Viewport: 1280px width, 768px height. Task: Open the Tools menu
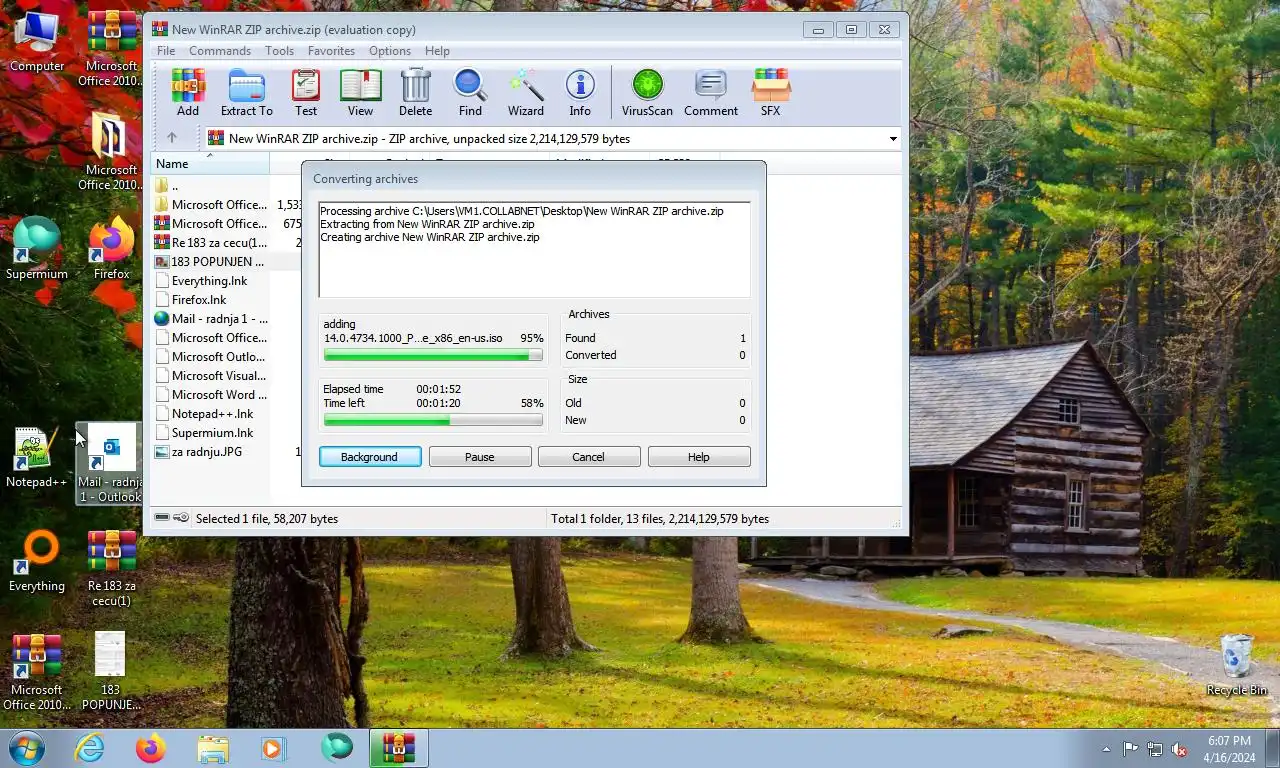[x=279, y=51]
